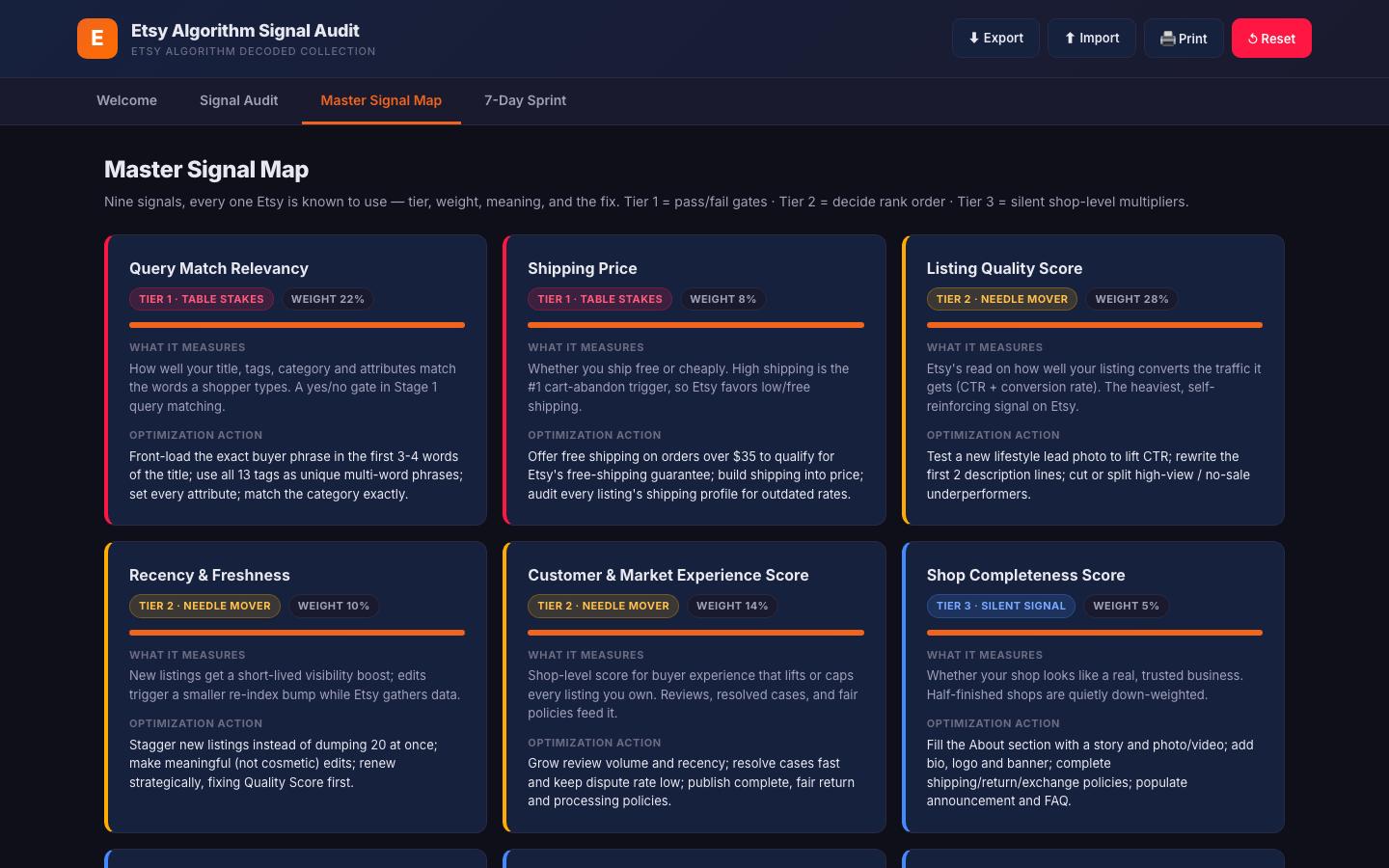The image size is (1389, 868).
Task: Click Shipping Price's orange weight bar
Action: pyautogui.click(x=695, y=325)
